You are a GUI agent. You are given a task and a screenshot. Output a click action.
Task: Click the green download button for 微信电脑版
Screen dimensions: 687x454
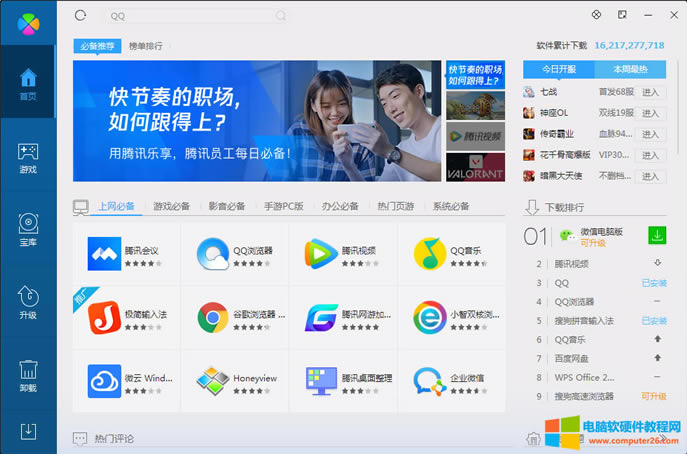click(x=657, y=235)
